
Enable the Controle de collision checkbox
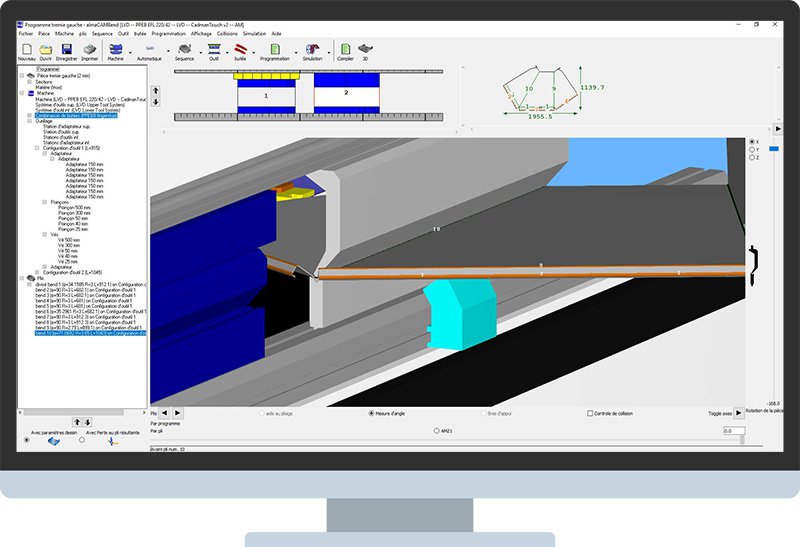click(x=589, y=413)
